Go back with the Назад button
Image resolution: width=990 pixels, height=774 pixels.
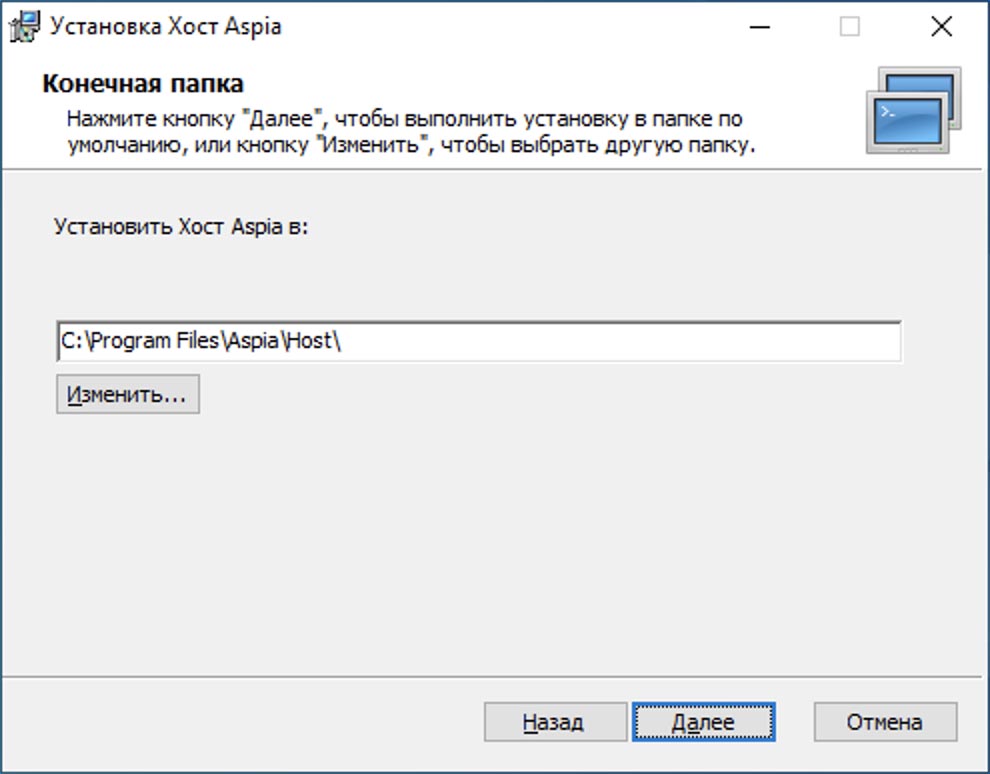(x=555, y=722)
